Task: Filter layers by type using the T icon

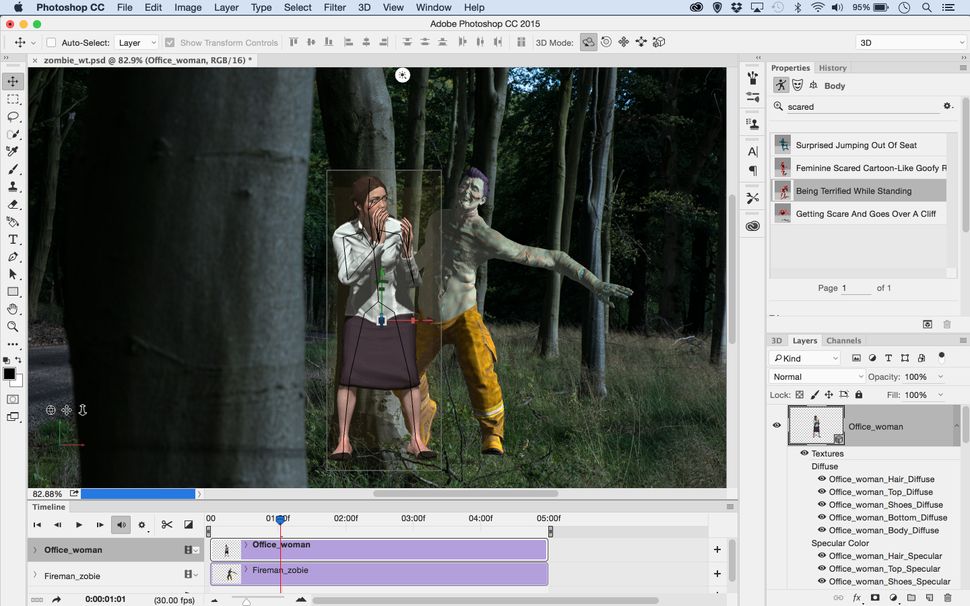Action: click(887, 357)
